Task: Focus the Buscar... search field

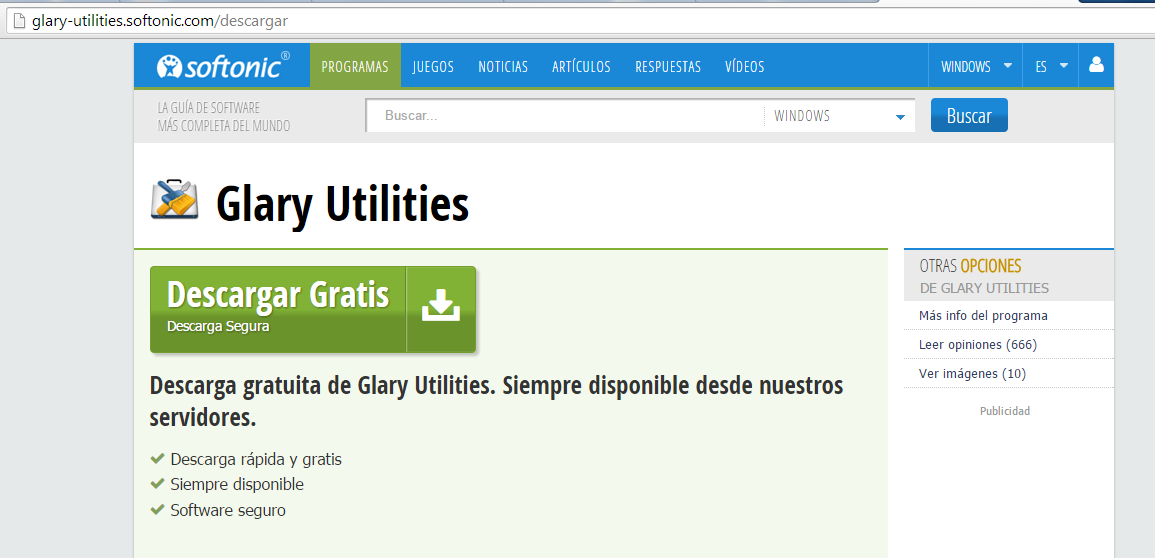Action: pyautogui.click(x=565, y=116)
